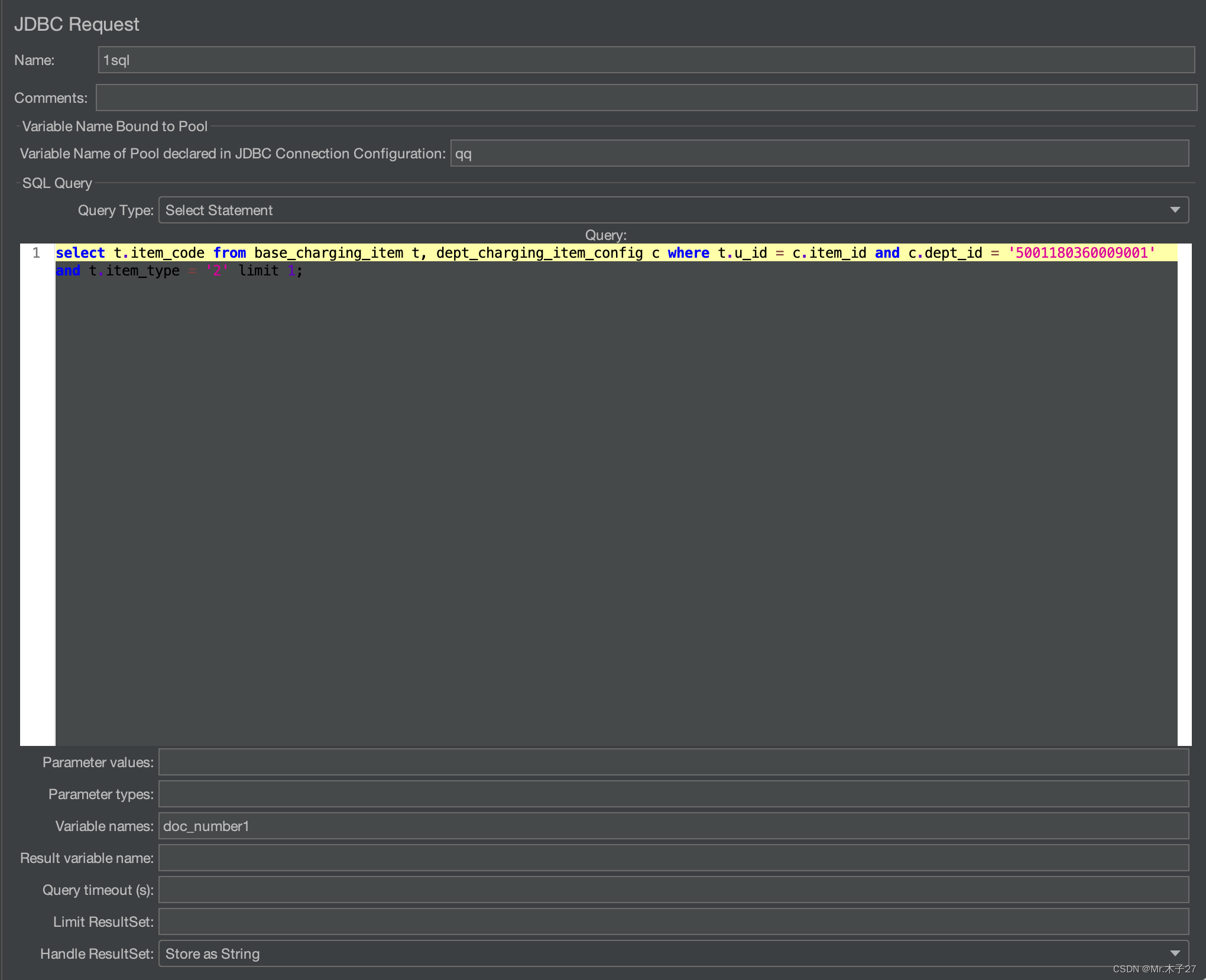Click the Handle ResultSet dropdown arrow
Screen dimensions: 1206x980
click(x=1175, y=954)
